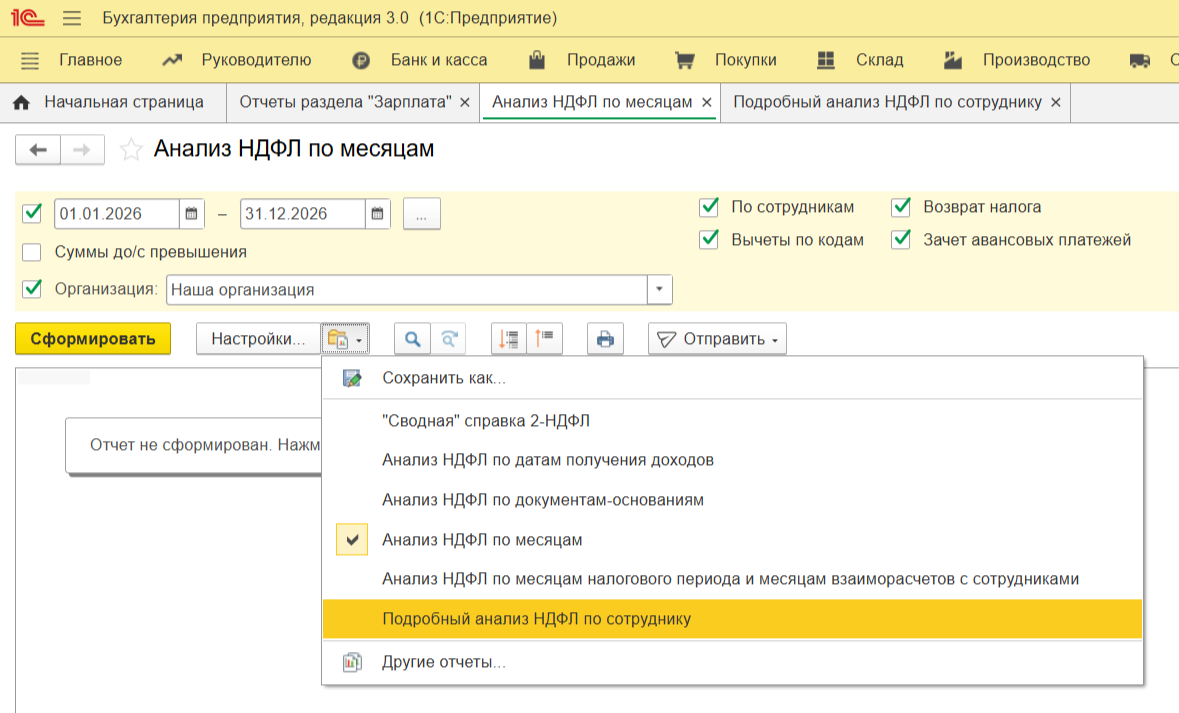This screenshot has width=1179, height=713.
Task: Close the "Отчеты раздела Зарплата" tab
Action: [x=464, y=103]
